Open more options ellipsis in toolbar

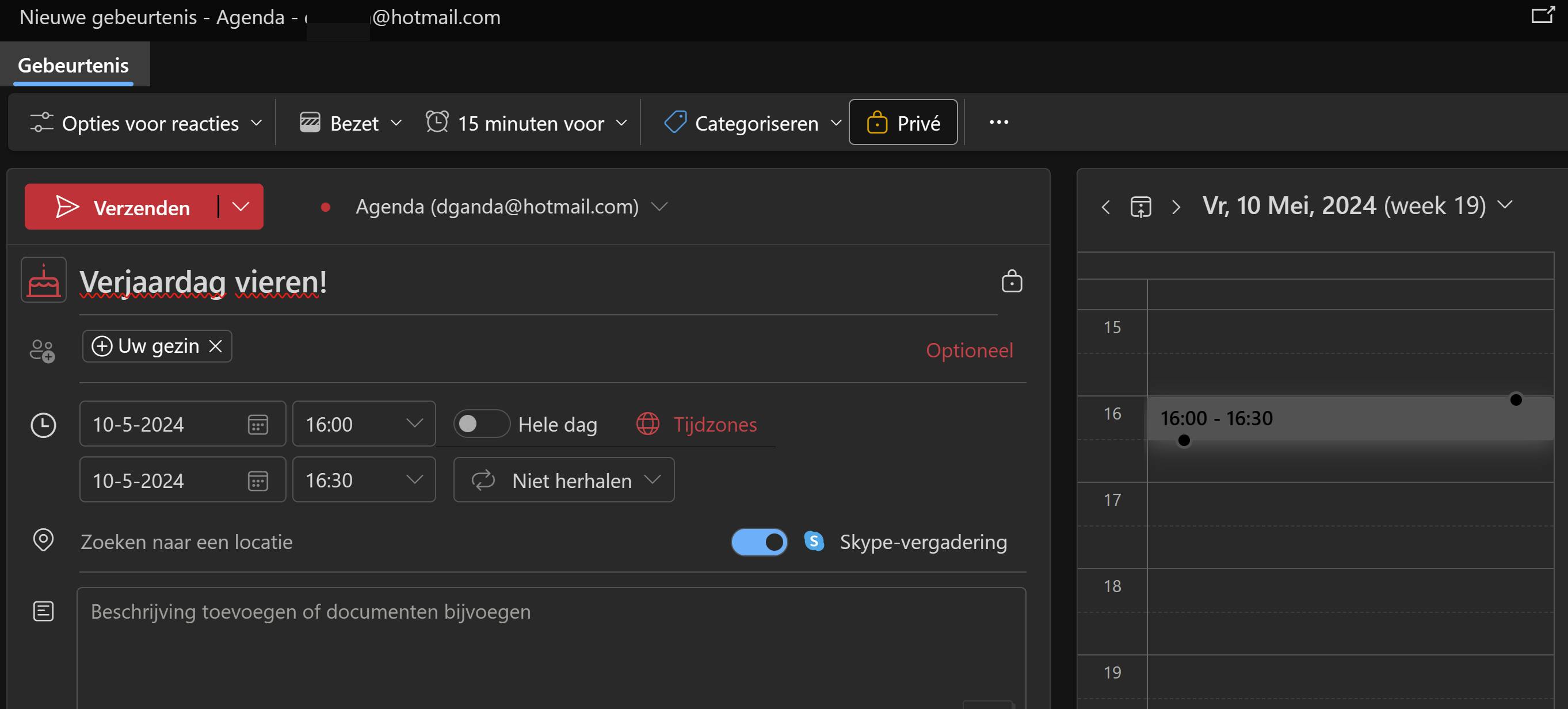998,123
